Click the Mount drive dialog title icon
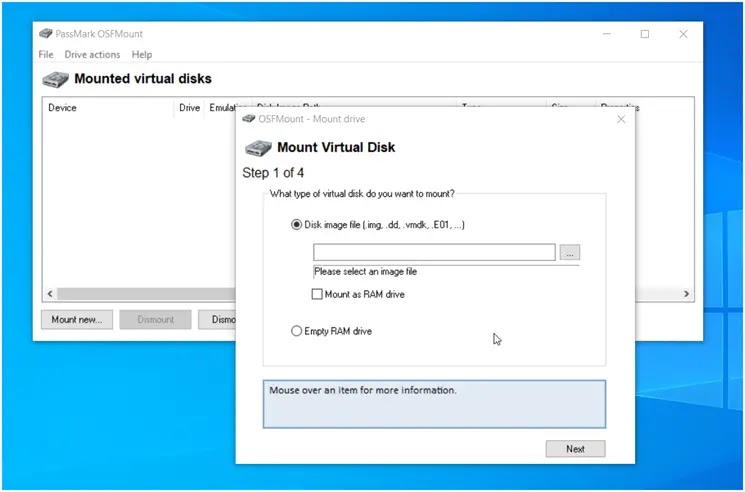This screenshot has width=745, height=492. click(248, 119)
